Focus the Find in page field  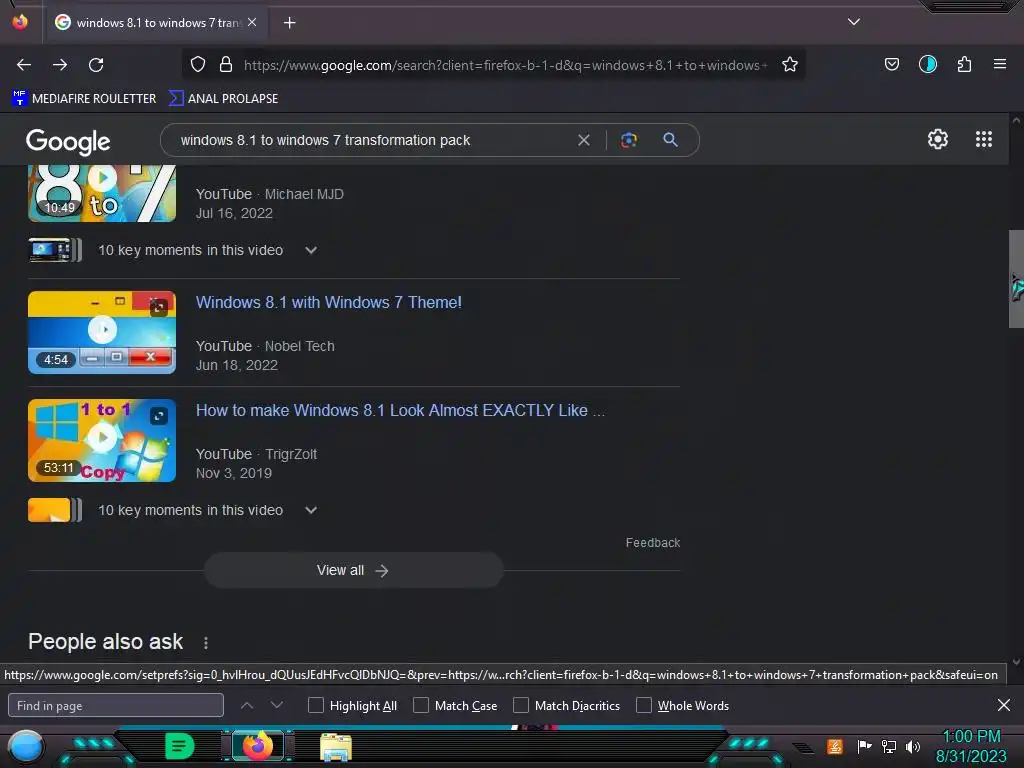pyautogui.click(x=116, y=705)
